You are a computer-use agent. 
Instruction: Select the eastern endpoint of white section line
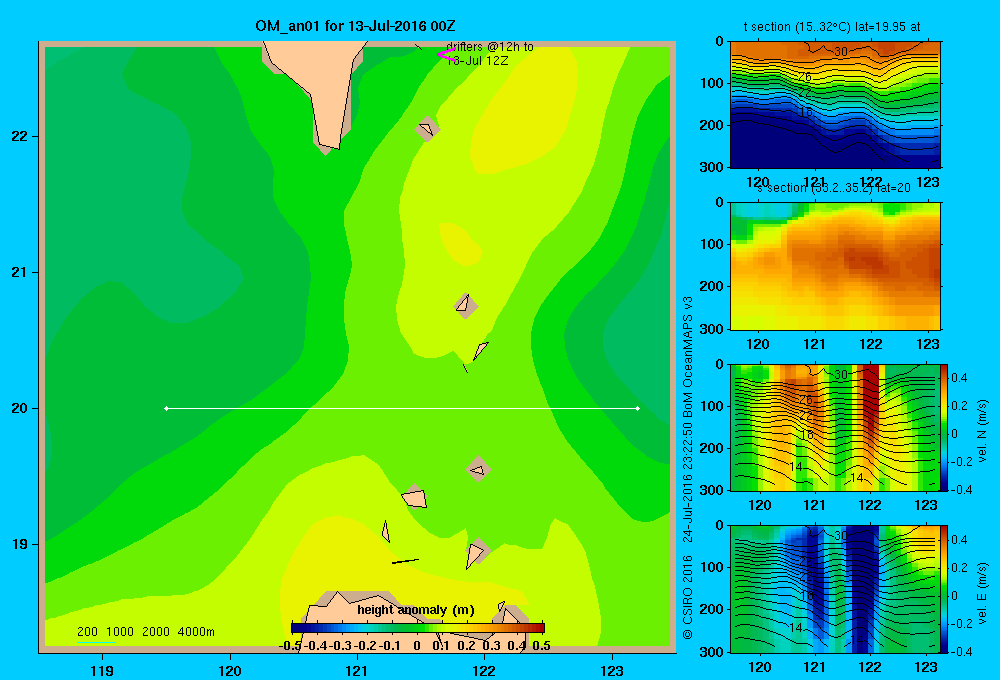[x=638, y=408]
